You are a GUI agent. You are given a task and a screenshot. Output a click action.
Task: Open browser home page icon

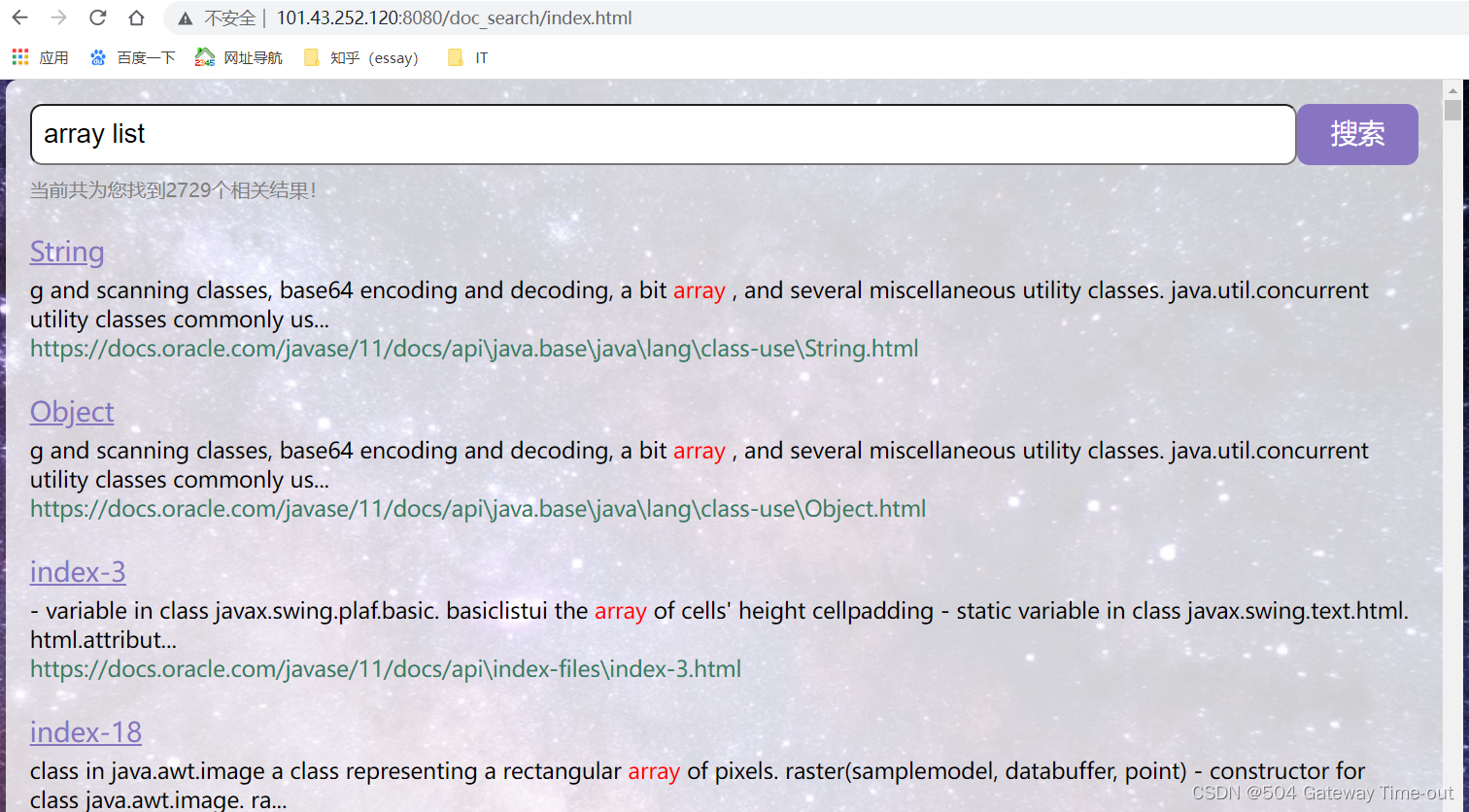136,17
